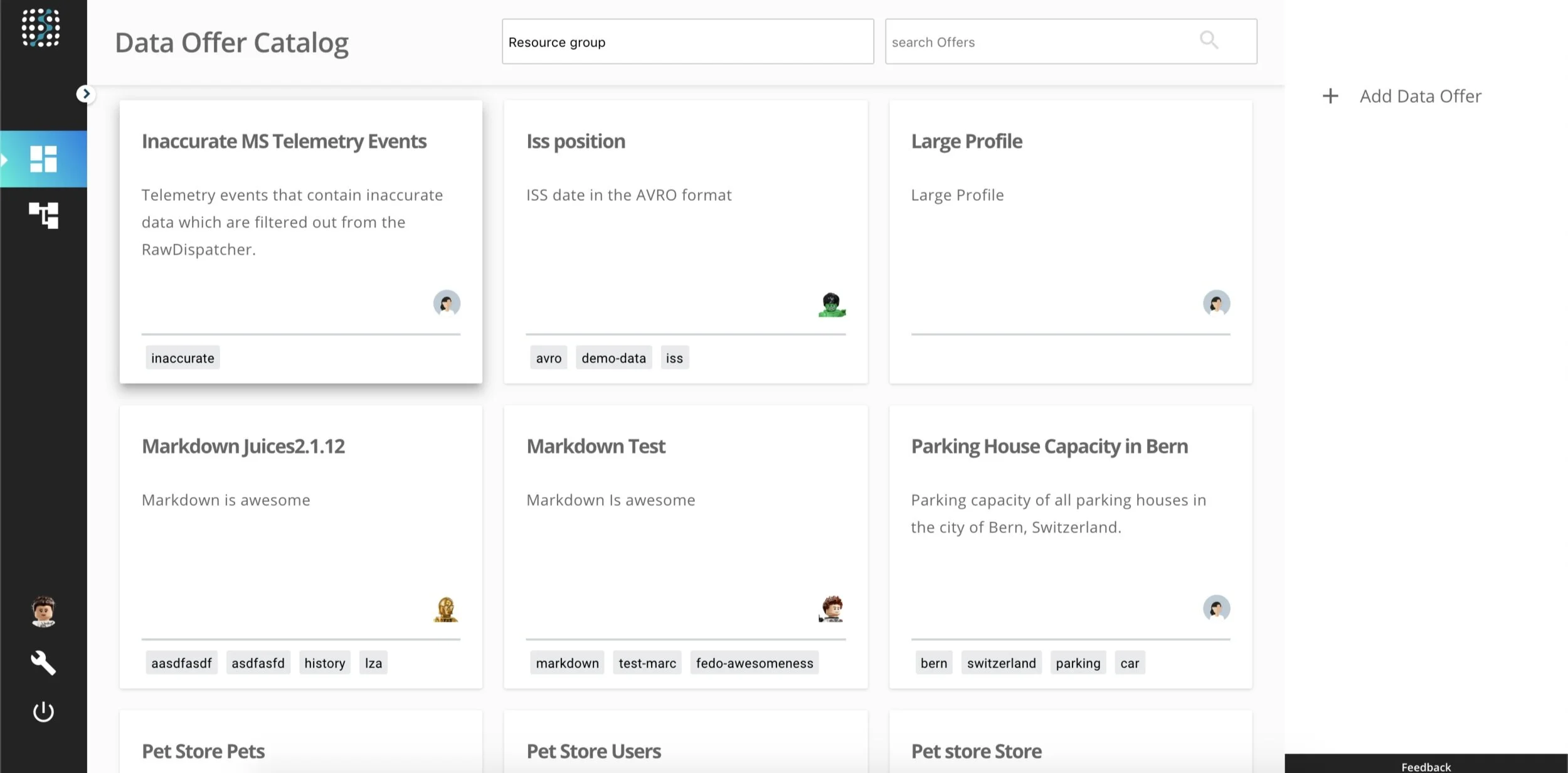1568x773 pixels.
Task: Select the aasdfasdf tag
Action: (181, 663)
